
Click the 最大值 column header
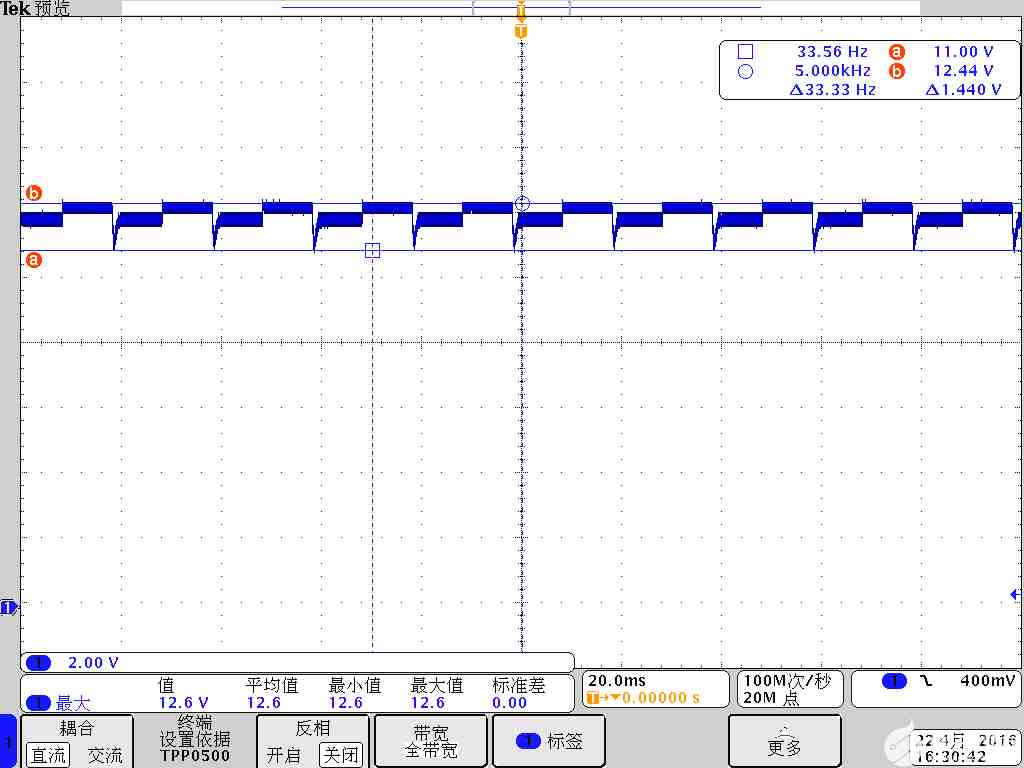tap(437, 685)
